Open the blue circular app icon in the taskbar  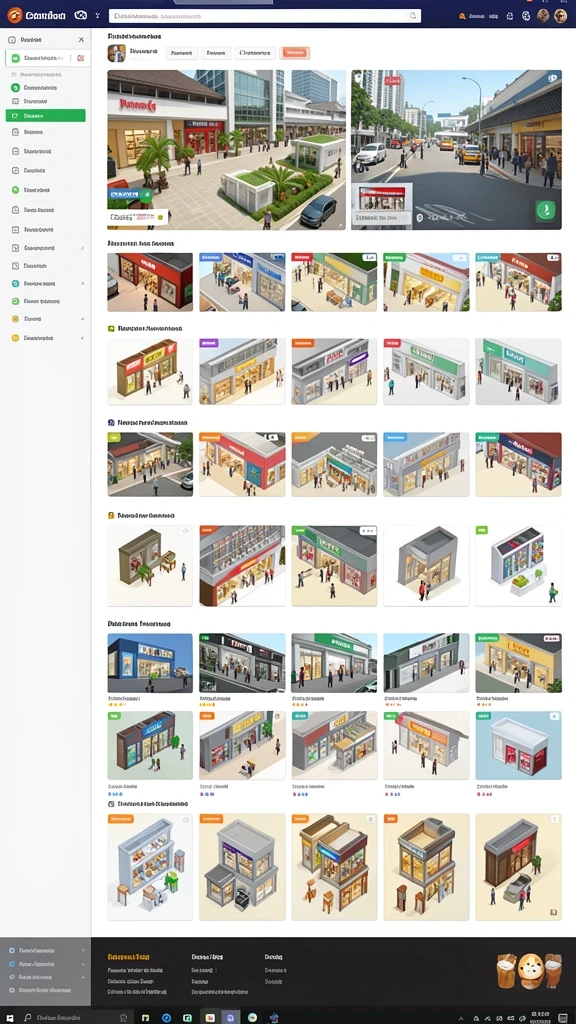(x=166, y=1017)
